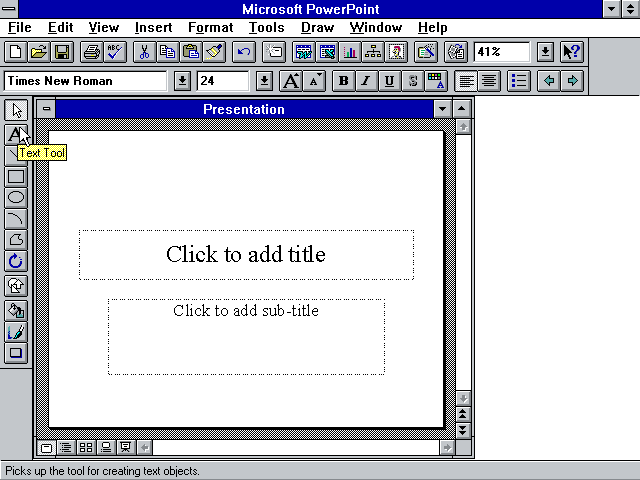Toggle Line with the pen icon

click(x=16, y=332)
